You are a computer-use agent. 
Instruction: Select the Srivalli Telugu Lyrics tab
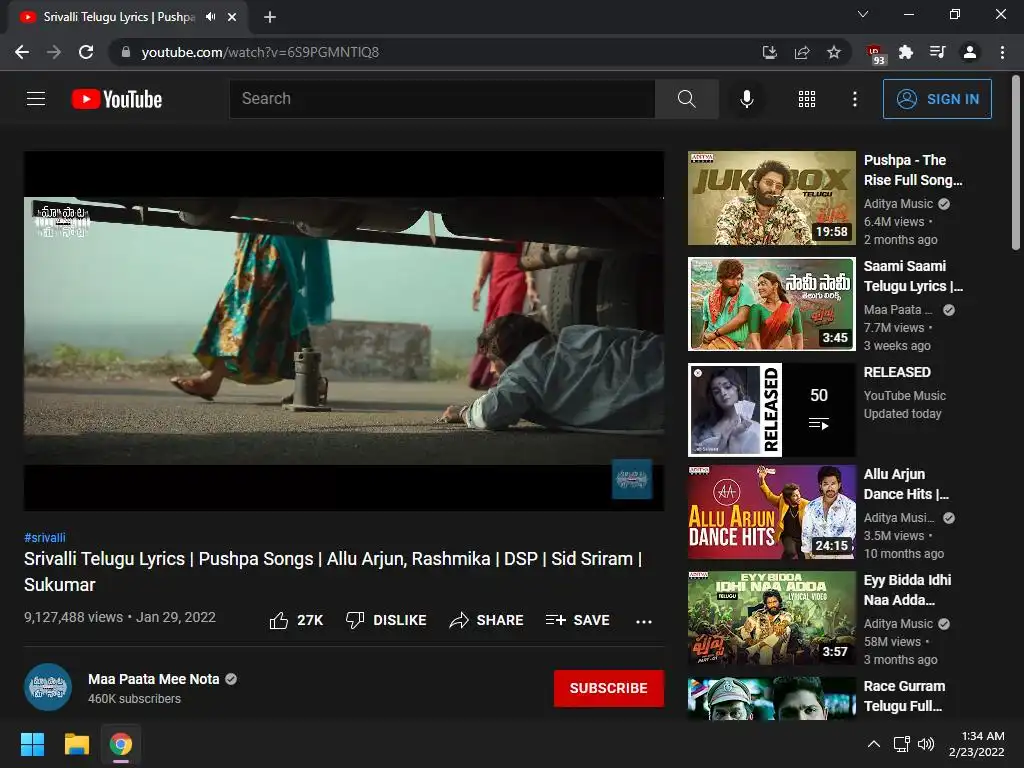tap(128, 17)
